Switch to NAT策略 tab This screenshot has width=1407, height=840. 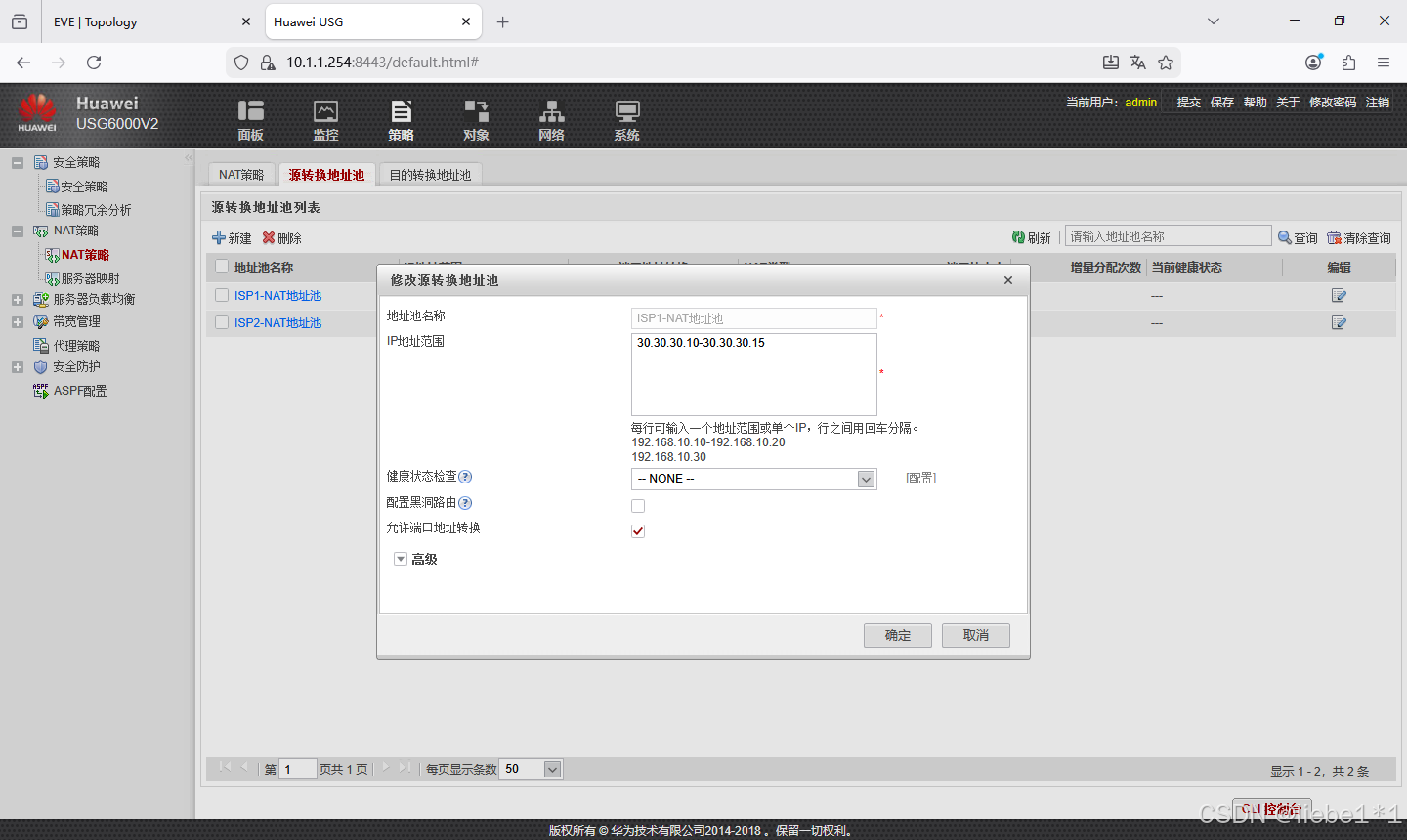(241, 175)
